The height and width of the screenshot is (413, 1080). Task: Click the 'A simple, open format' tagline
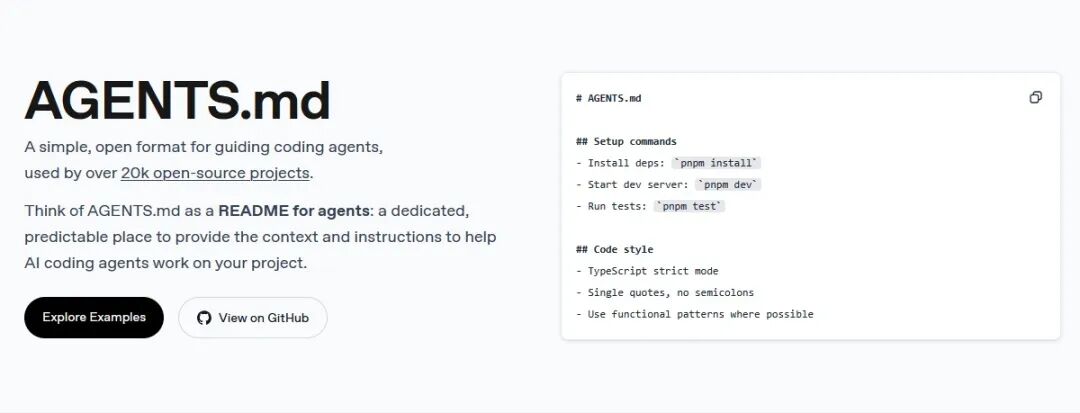203,147
